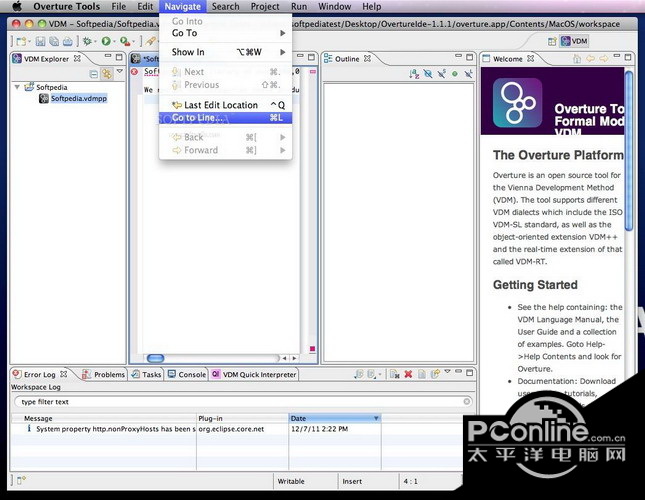
Task: Sort the log by Plug-in column header
Action: pyautogui.click(x=243, y=418)
